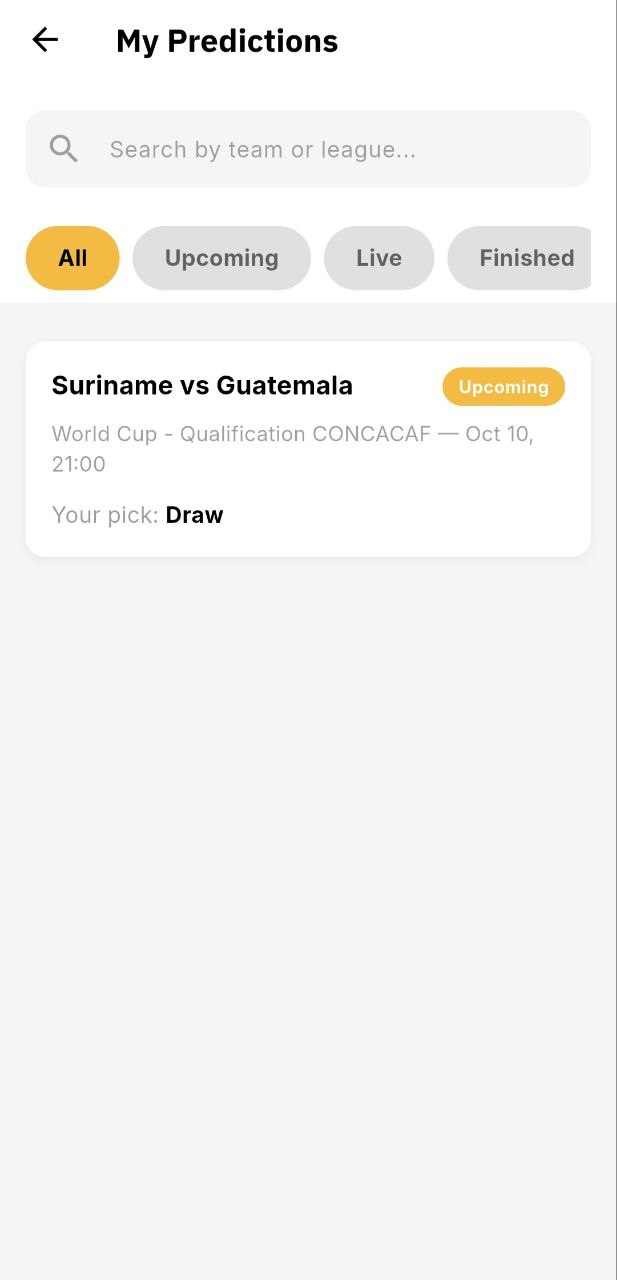Click the word Guatemala in the match title

pyautogui.click(x=284, y=385)
